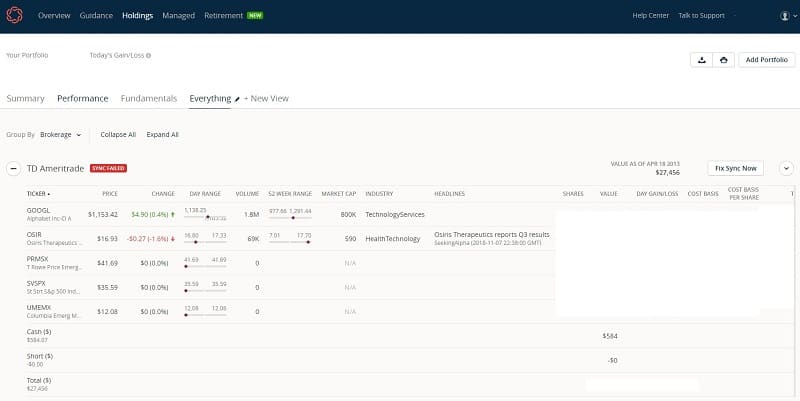Viewport: 800px width, 401px height.
Task: Open the Fundamentals view tab
Action: tap(148, 99)
